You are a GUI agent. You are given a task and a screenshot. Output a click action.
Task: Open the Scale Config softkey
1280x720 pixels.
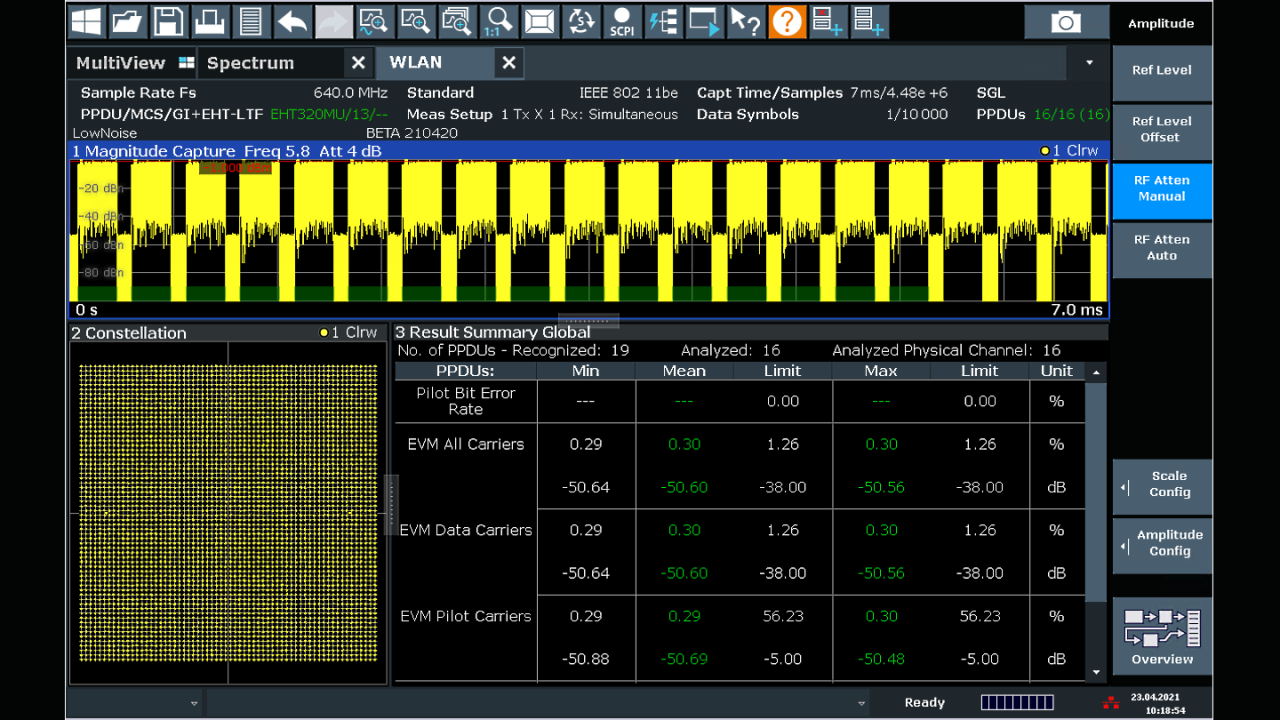(x=1162, y=485)
